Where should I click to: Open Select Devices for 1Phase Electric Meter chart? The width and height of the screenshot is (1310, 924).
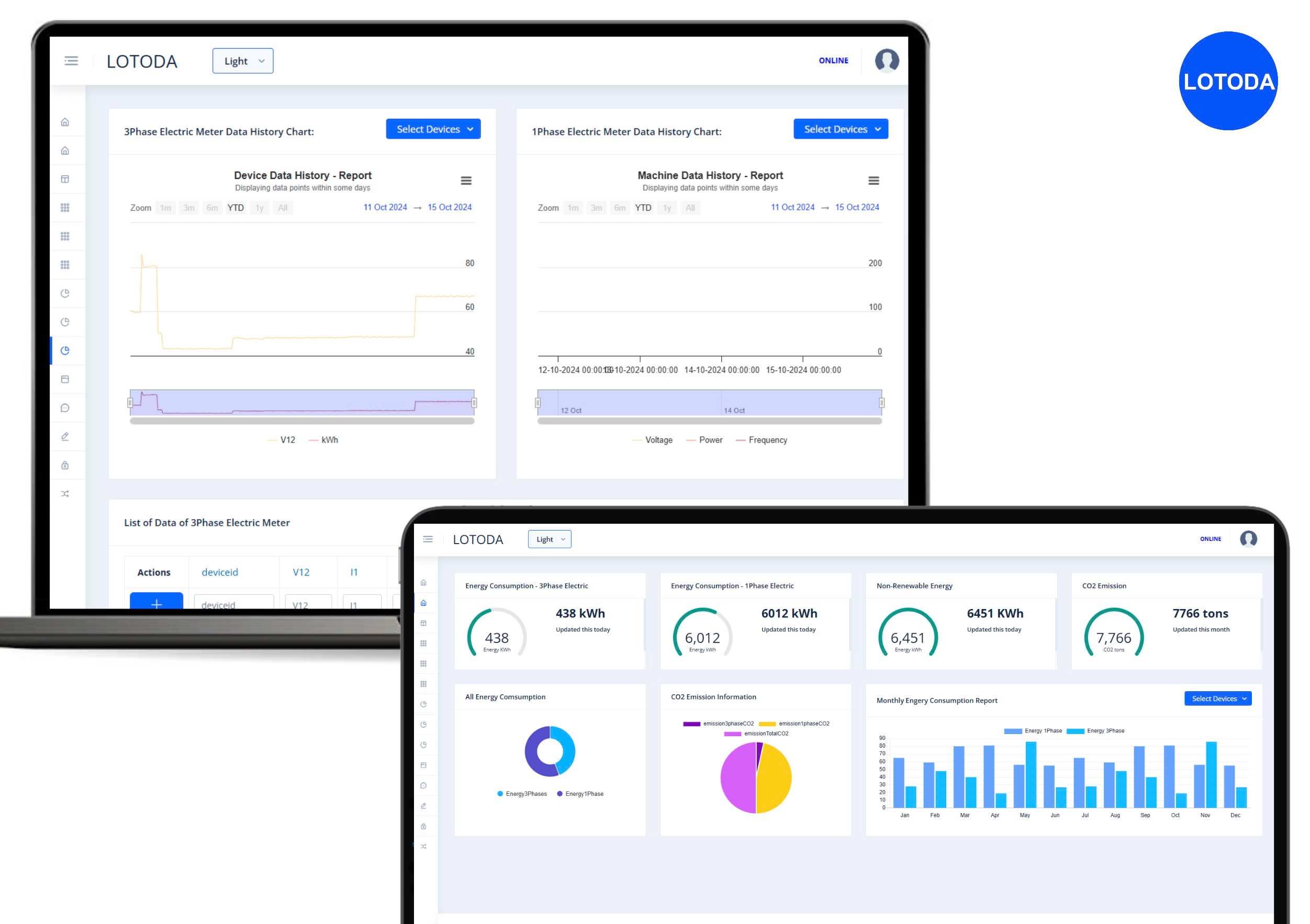pos(841,129)
